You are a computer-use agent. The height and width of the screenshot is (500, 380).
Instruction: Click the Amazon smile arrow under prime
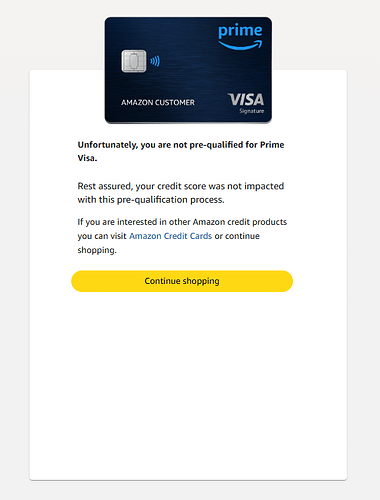(240, 45)
